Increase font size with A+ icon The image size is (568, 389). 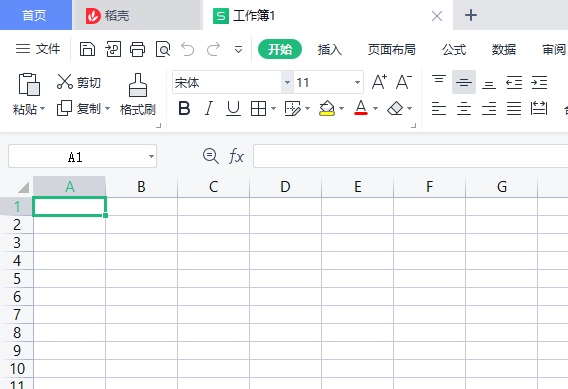(379, 82)
